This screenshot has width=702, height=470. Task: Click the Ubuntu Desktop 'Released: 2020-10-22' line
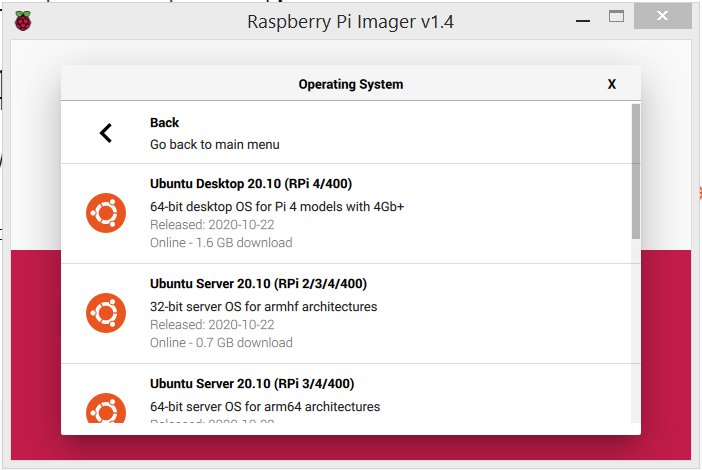click(x=212, y=225)
